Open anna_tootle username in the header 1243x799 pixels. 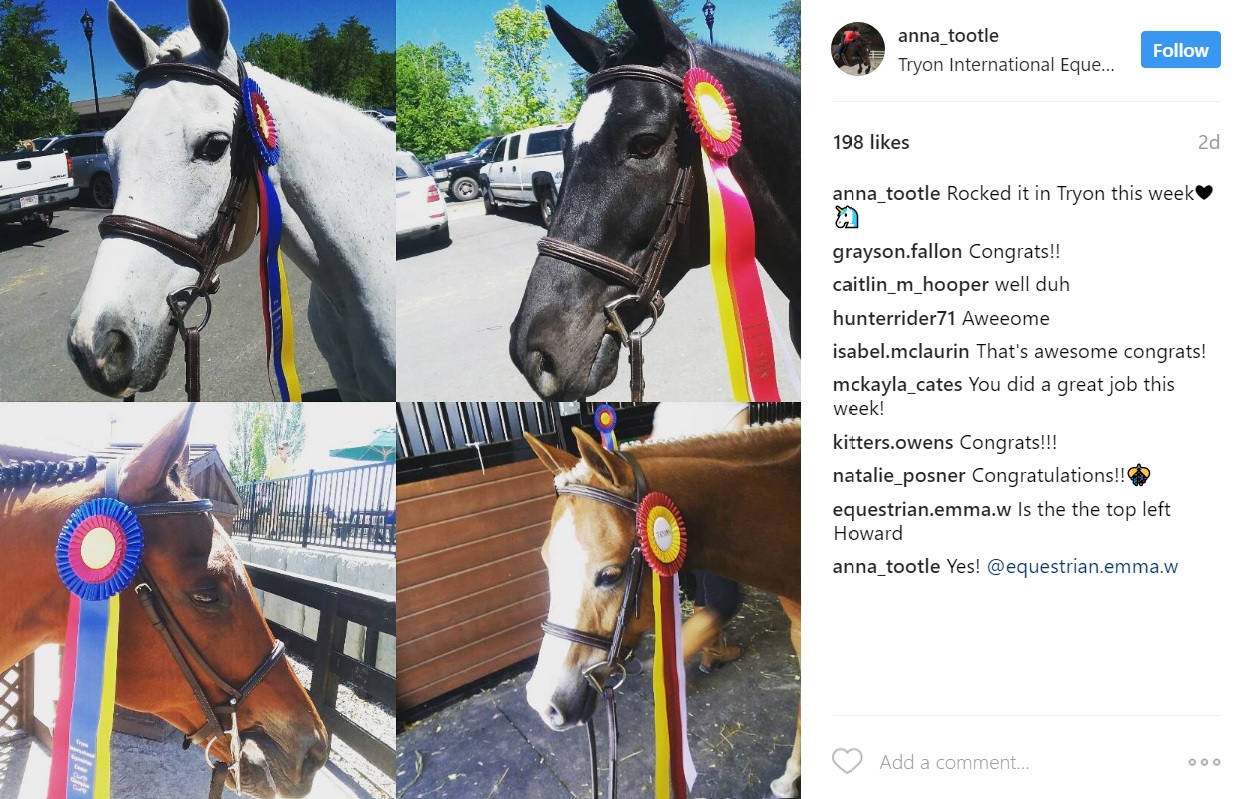click(x=948, y=36)
